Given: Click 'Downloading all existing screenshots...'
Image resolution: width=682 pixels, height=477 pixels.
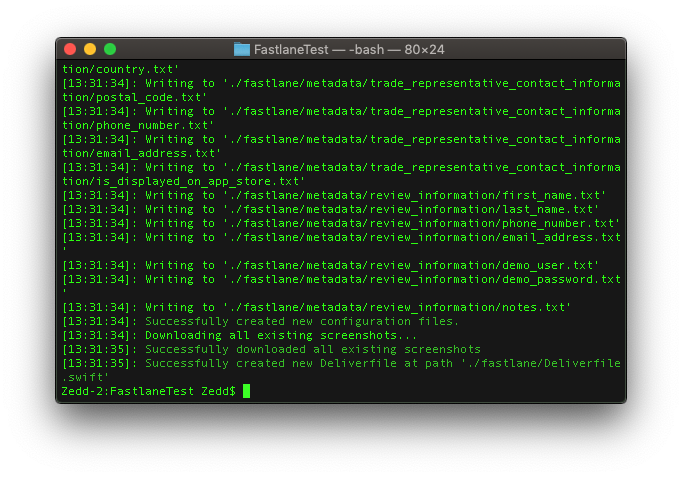Looking at the screenshot, I should pyautogui.click(x=281, y=335).
